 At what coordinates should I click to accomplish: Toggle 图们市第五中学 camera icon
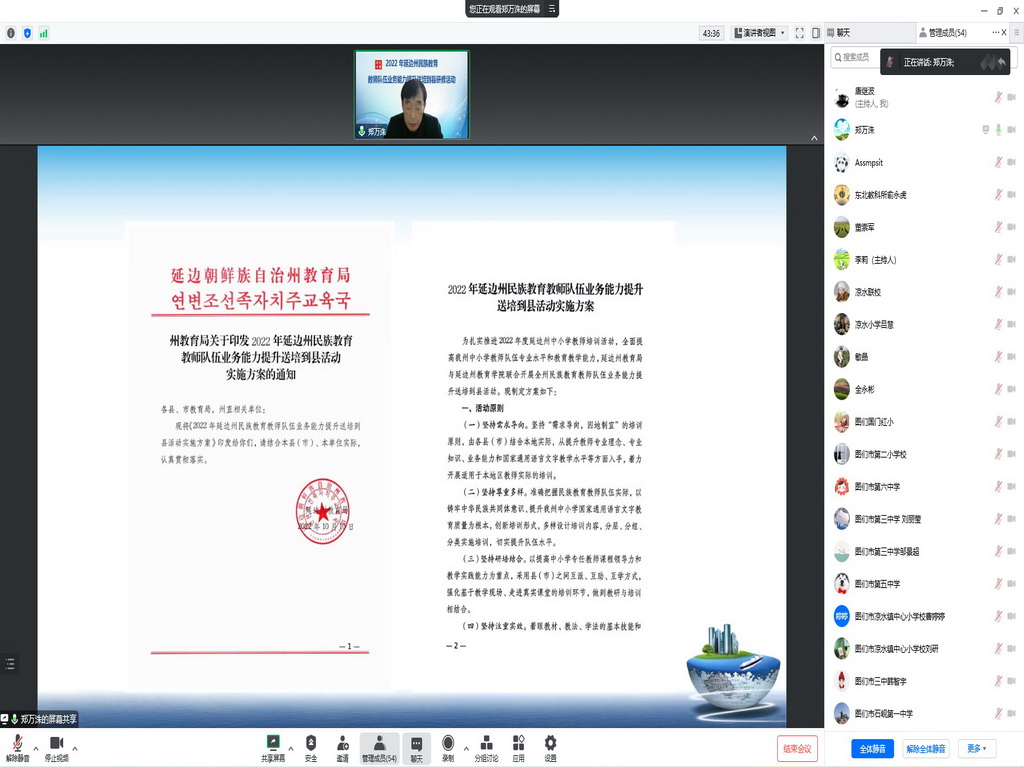(1012, 584)
